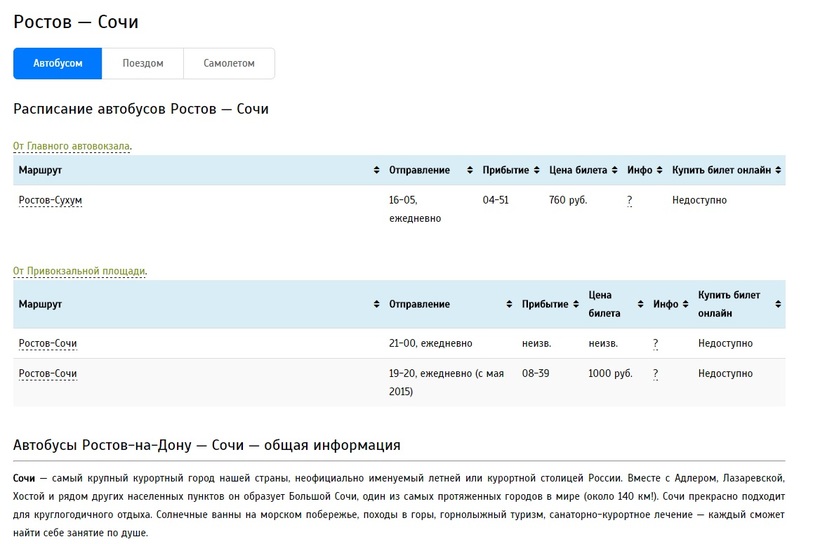Click the Ростов-Сухум route link
The height and width of the screenshot is (544, 820).
50,200
